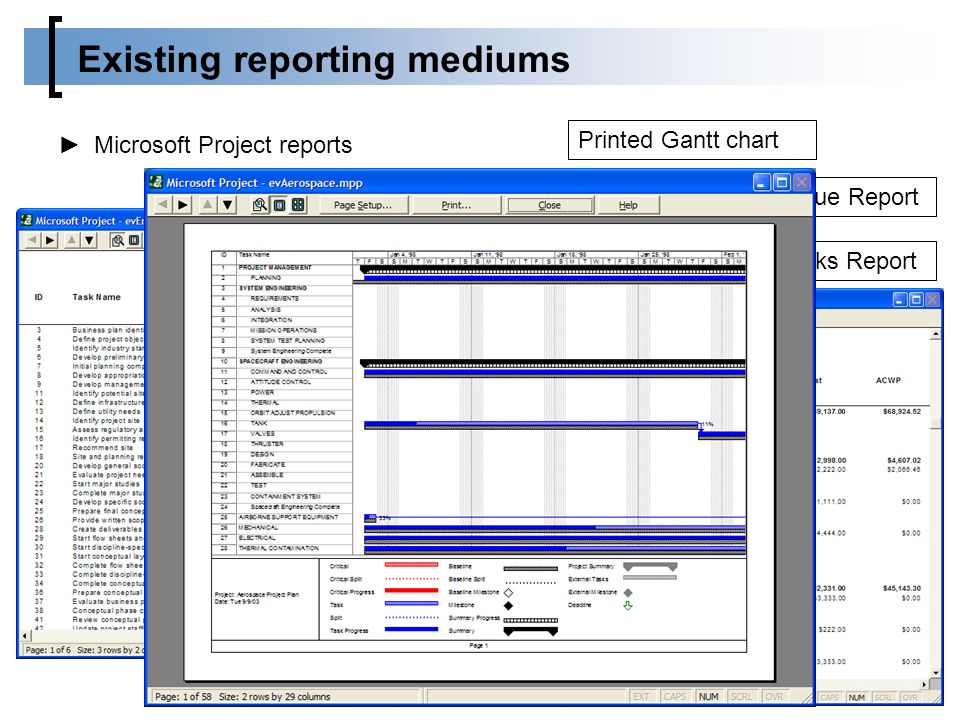Click 'Task Name' header in left window
The height and width of the screenshot is (720, 960).
(96, 297)
